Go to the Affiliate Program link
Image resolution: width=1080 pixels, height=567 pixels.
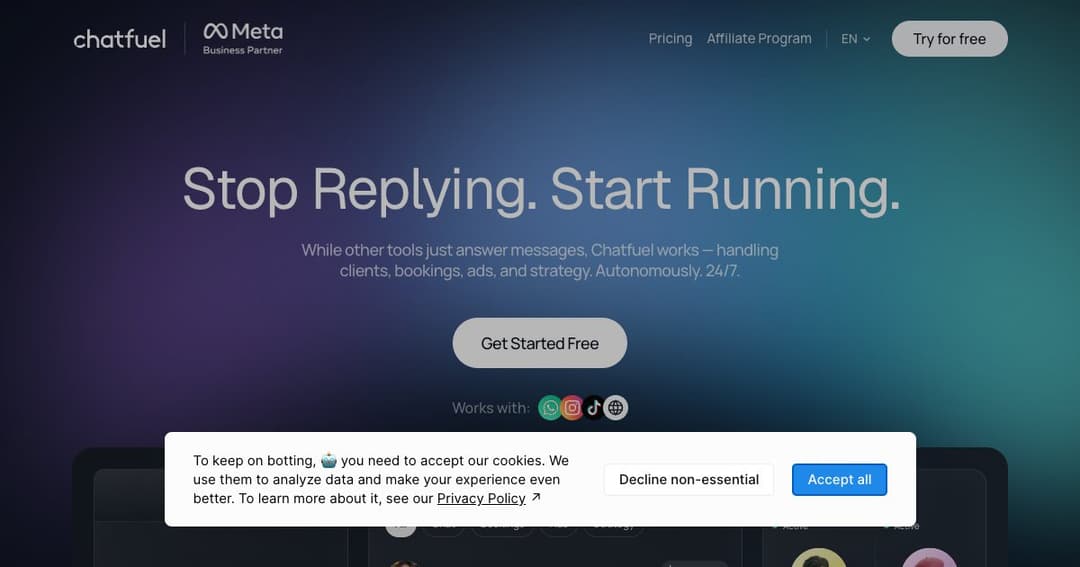point(759,39)
